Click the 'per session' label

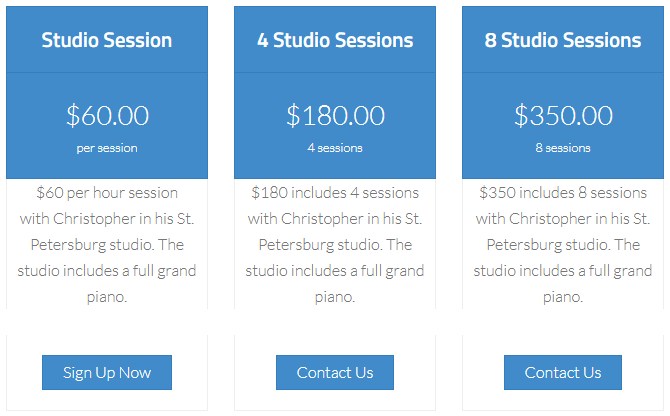click(107, 148)
